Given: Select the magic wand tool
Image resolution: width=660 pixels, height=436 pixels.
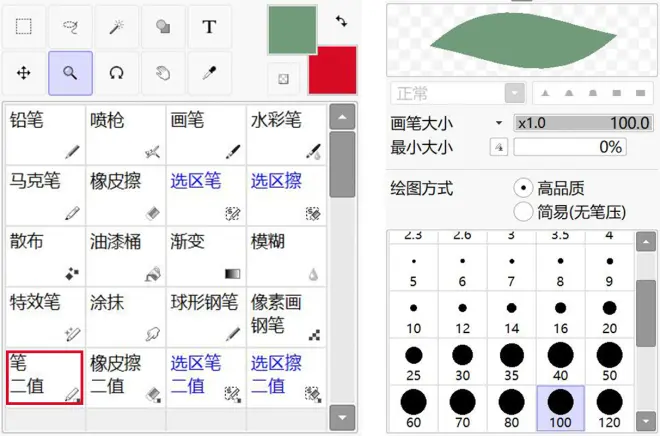Looking at the screenshot, I should [x=117, y=27].
